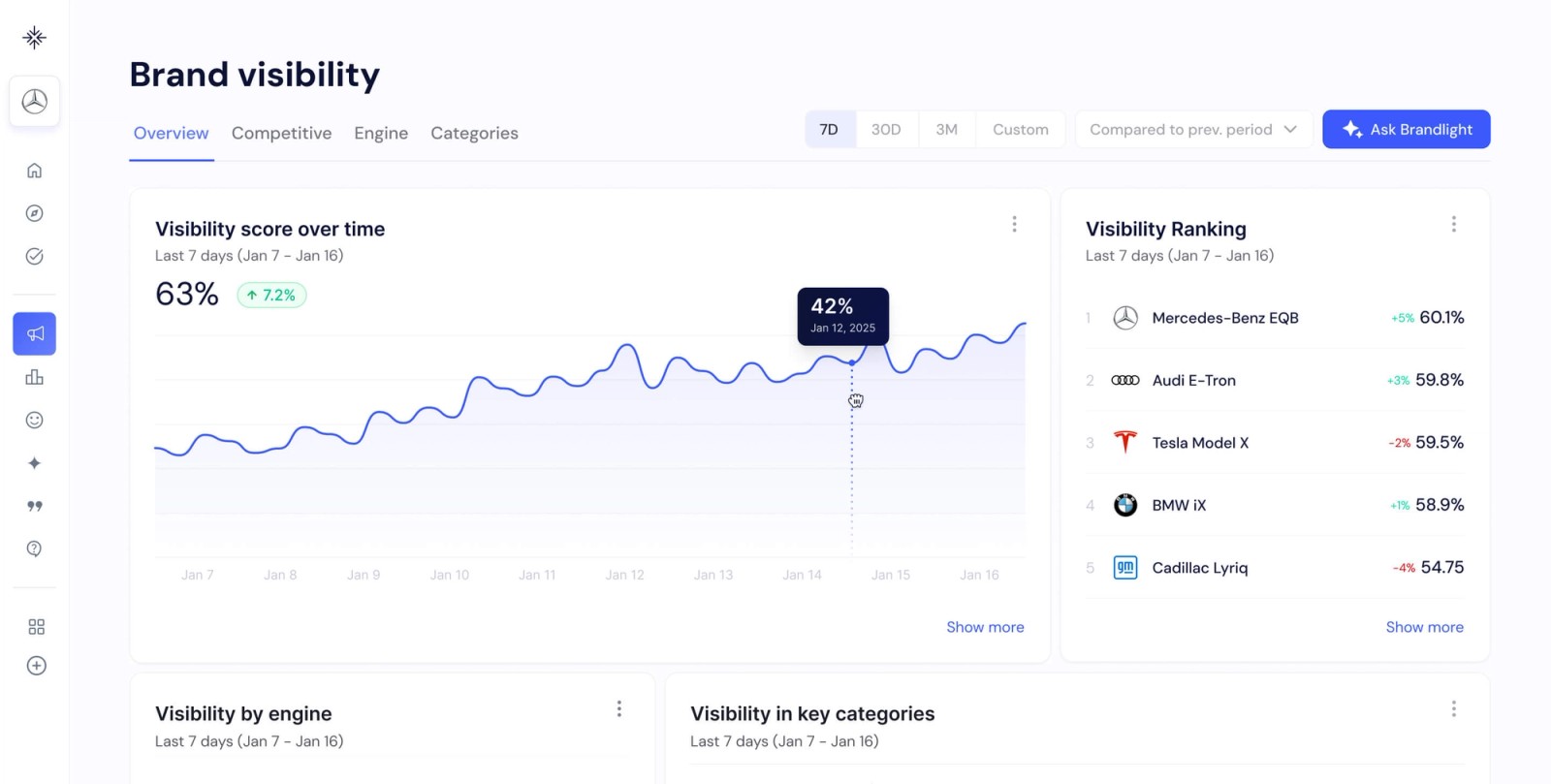This screenshot has width=1551, height=784.
Task: Open the help question mark icon
Action: click(x=35, y=549)
